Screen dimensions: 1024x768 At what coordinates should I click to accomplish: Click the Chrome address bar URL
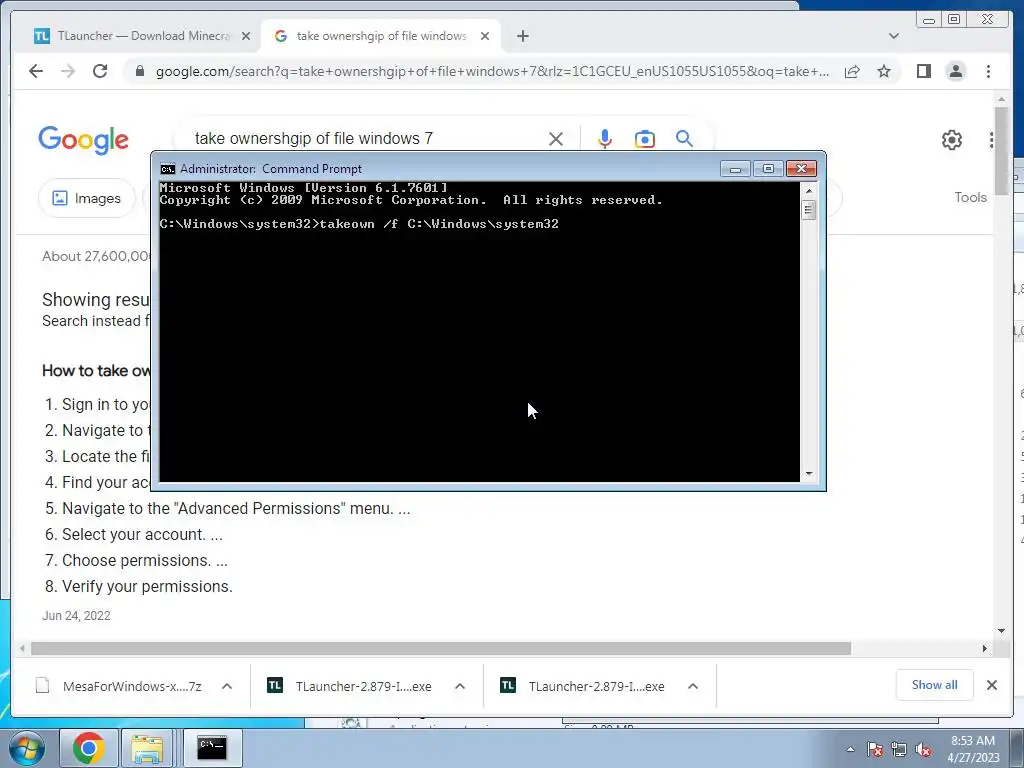tap(492, 71)
